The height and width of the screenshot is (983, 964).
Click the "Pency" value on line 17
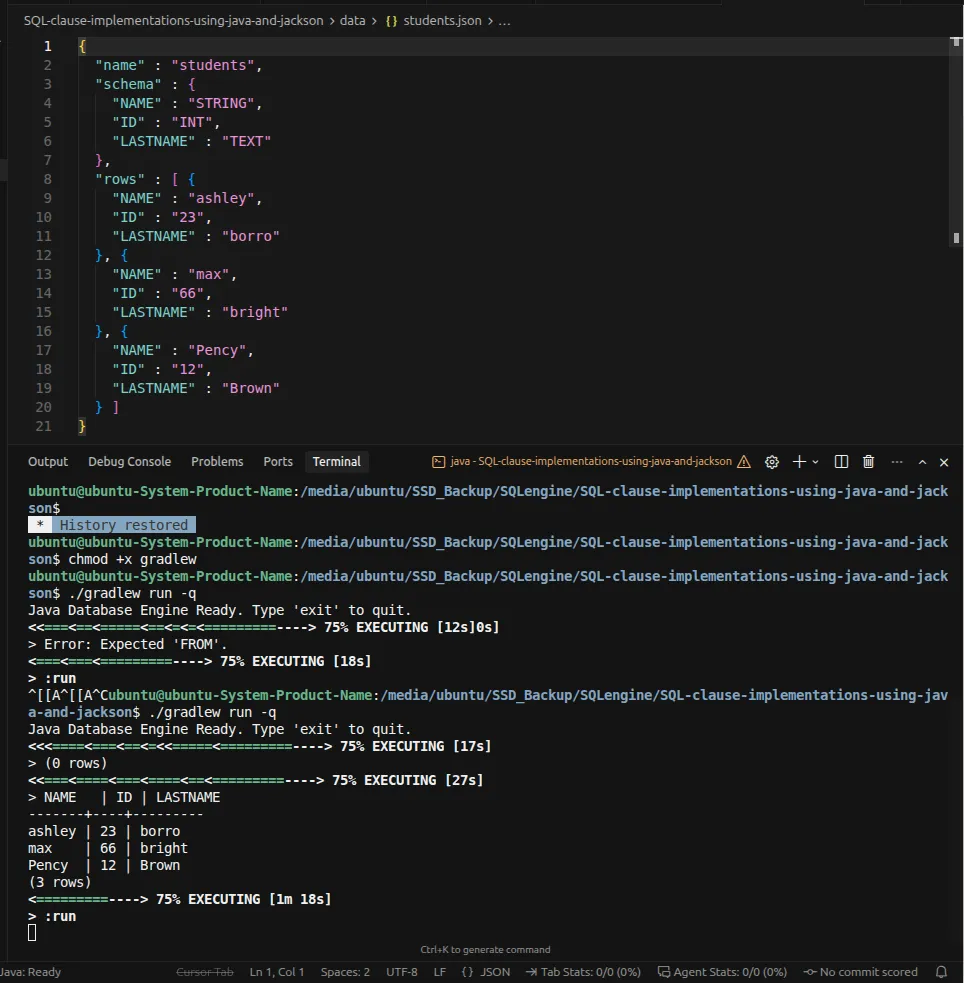click(217, 350)
